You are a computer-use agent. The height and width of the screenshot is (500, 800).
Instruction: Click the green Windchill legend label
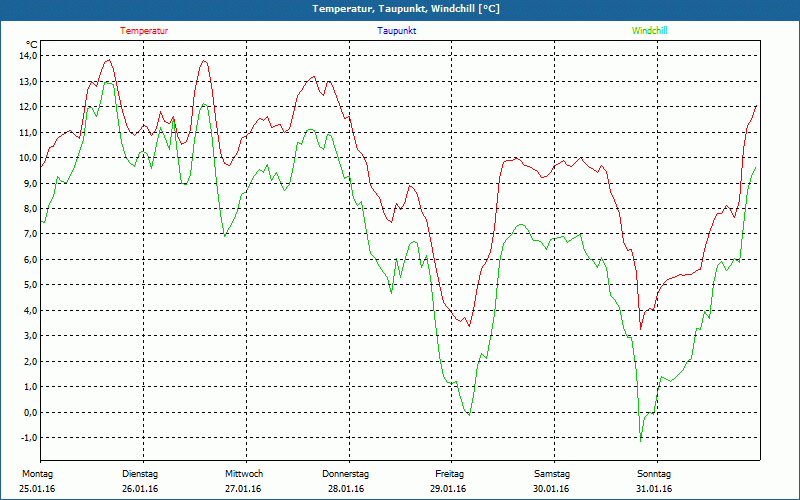pyautogui.click(x=649, y=31)
